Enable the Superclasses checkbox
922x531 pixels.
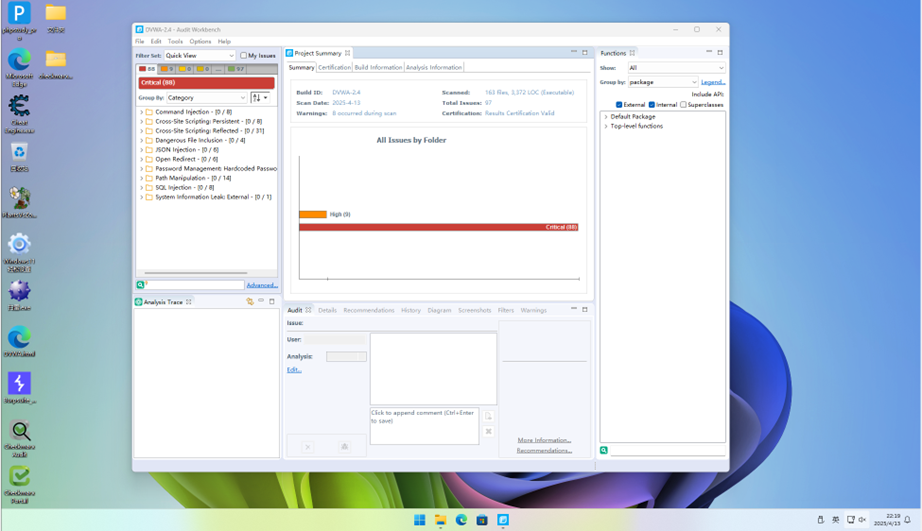click(x=683, y=105)
